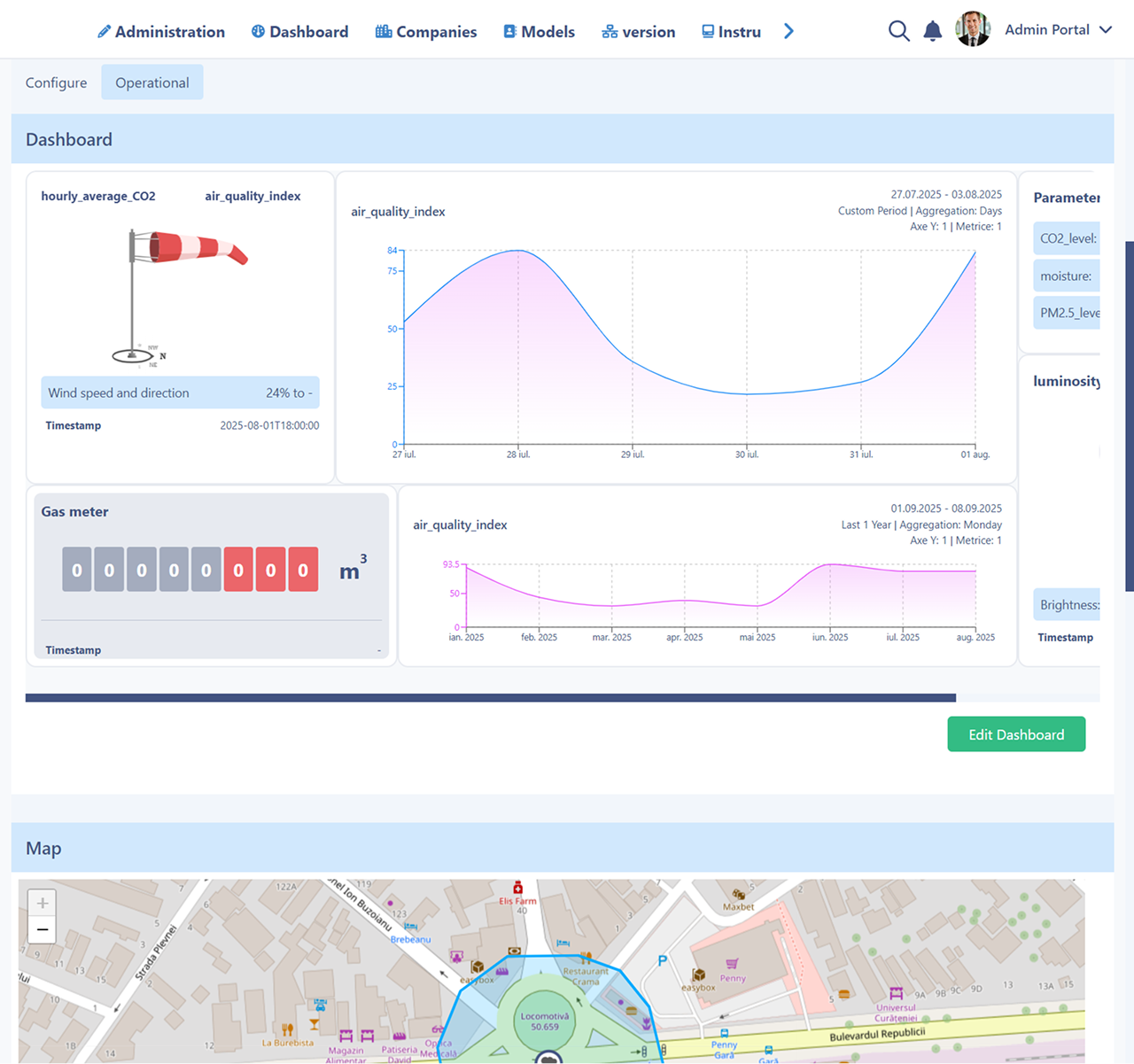Switch to the Configure tab
1134x1064 pixels.
tap(56, 82)
